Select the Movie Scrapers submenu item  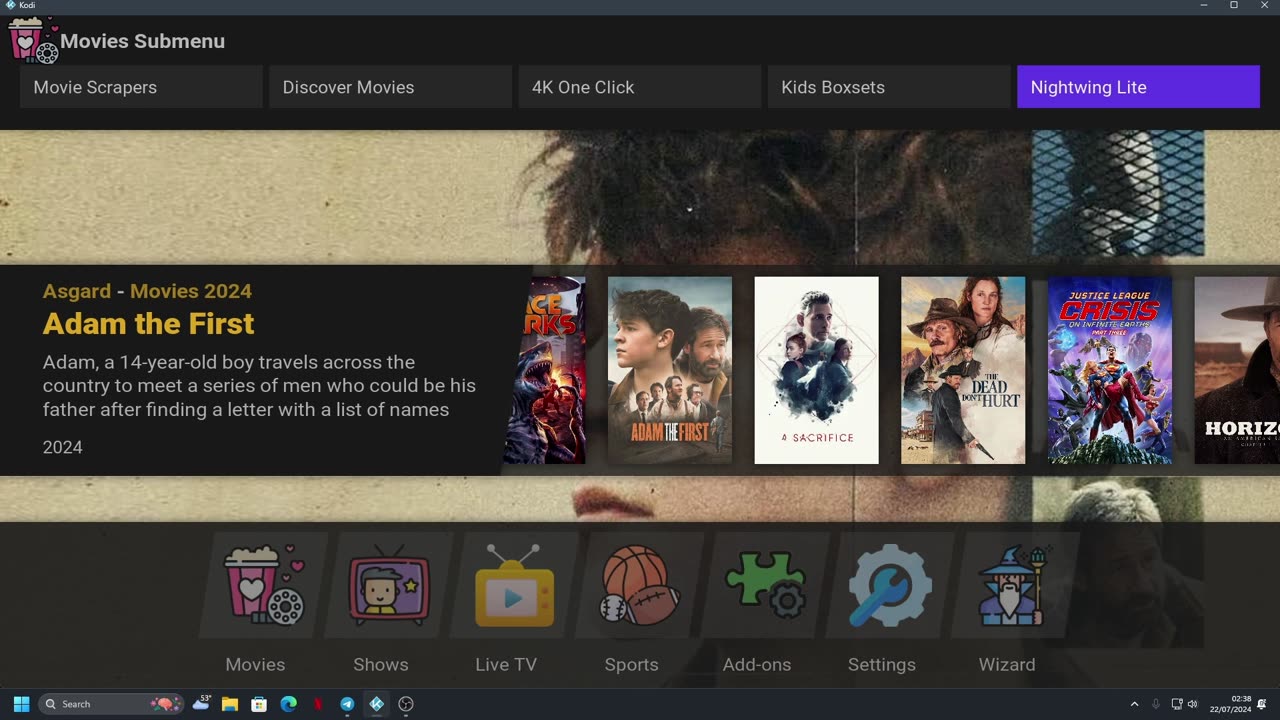[141, 87]
